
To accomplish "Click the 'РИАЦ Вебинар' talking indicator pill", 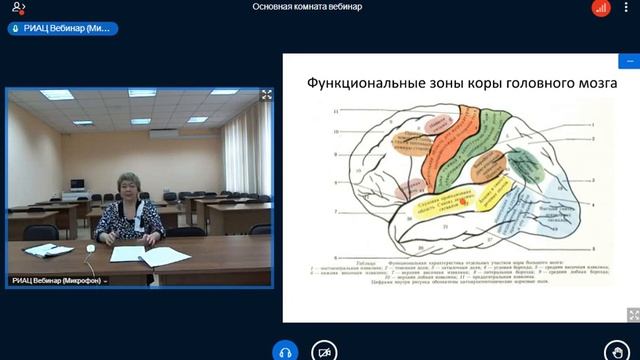I will coord(62,29).
